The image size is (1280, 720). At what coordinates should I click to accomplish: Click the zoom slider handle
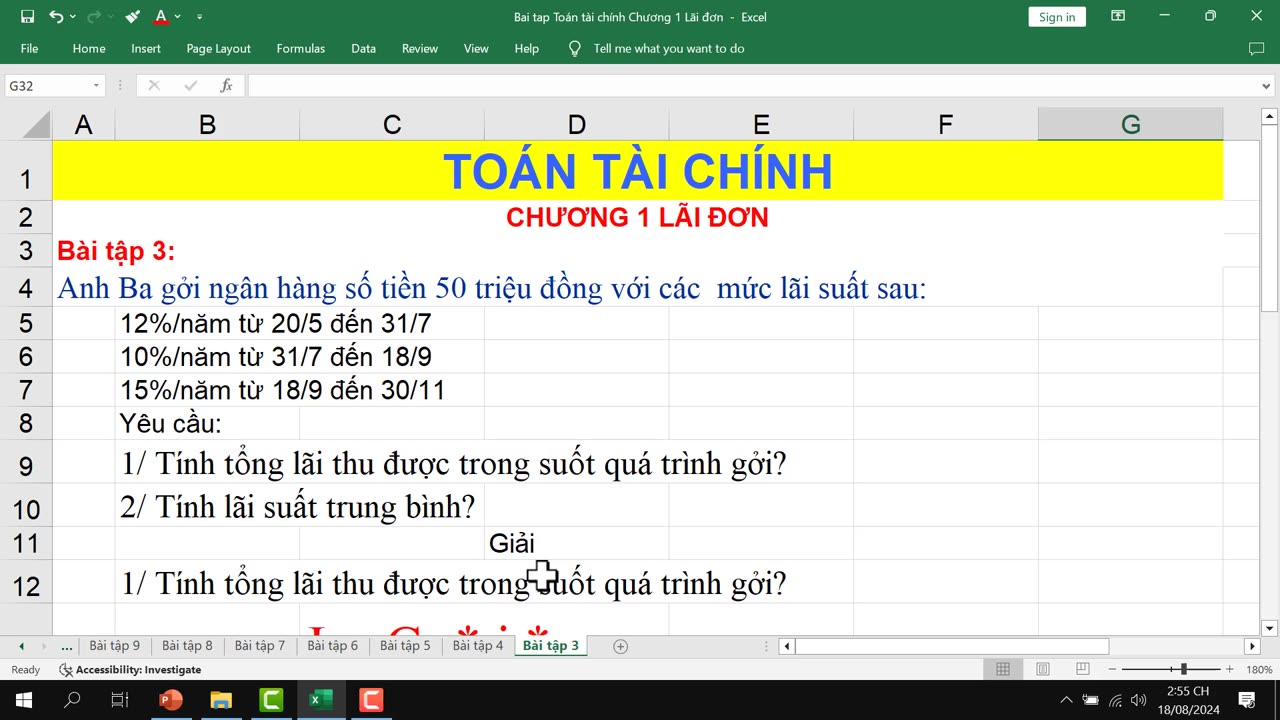coord(1184,669)
